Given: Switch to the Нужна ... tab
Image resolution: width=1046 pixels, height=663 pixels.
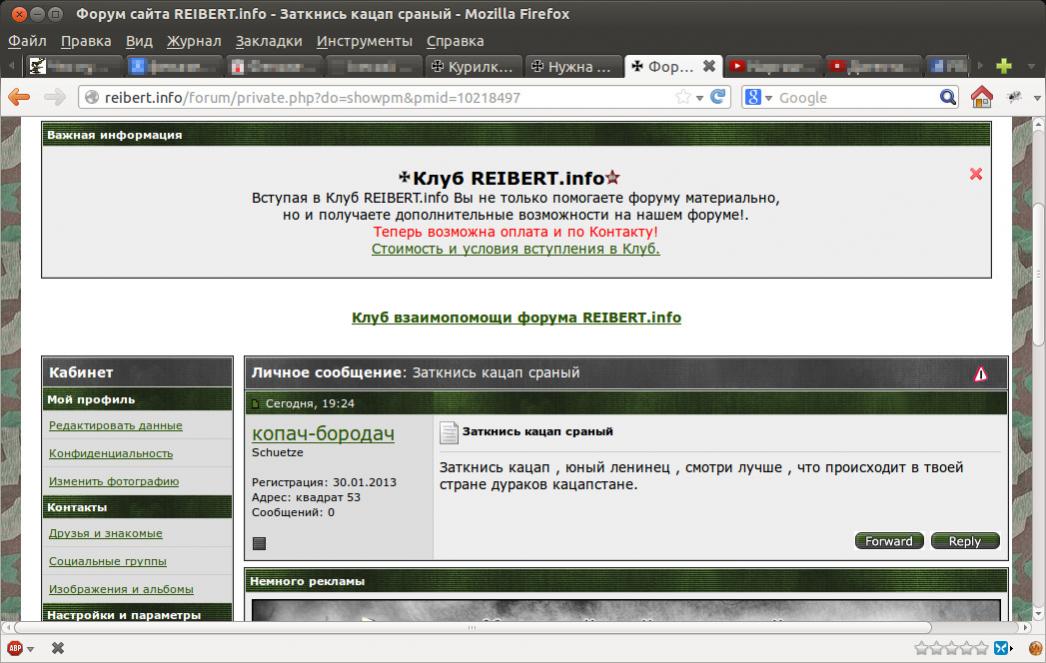Looking at the screenshot, I should pos(572,66).
